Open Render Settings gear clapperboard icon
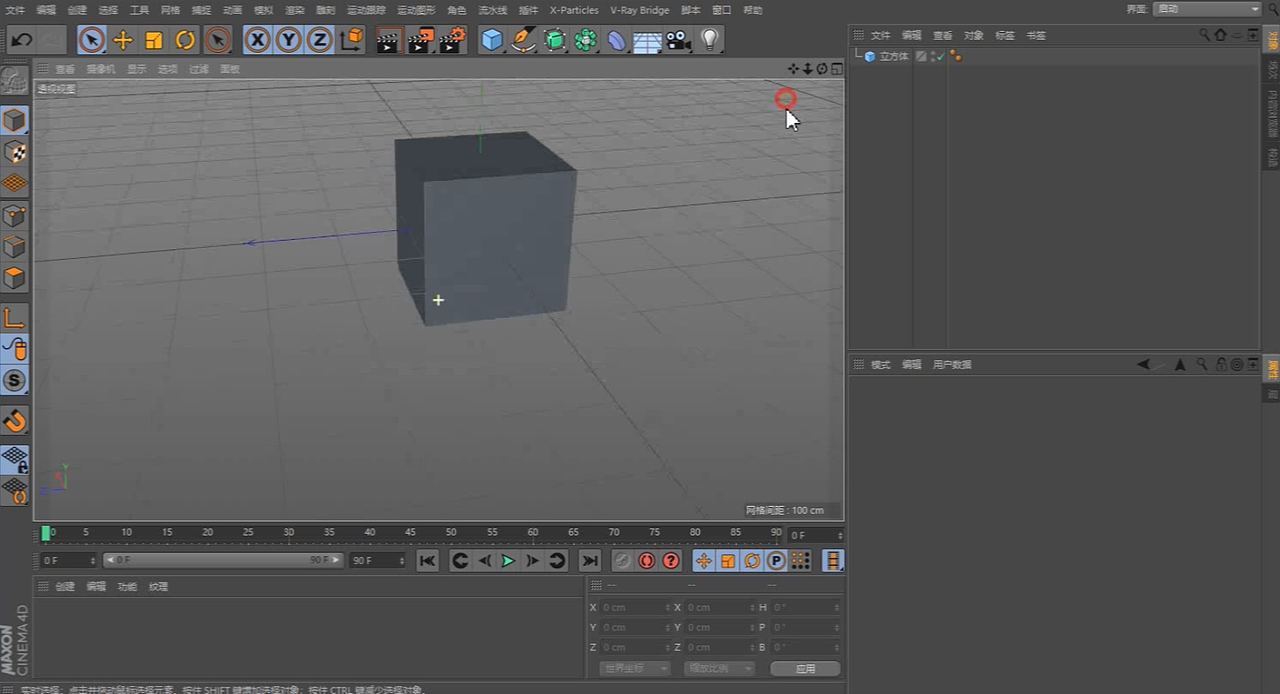Image resolution: width=1280 pixels, height=694 pixels. pos(452,40)
